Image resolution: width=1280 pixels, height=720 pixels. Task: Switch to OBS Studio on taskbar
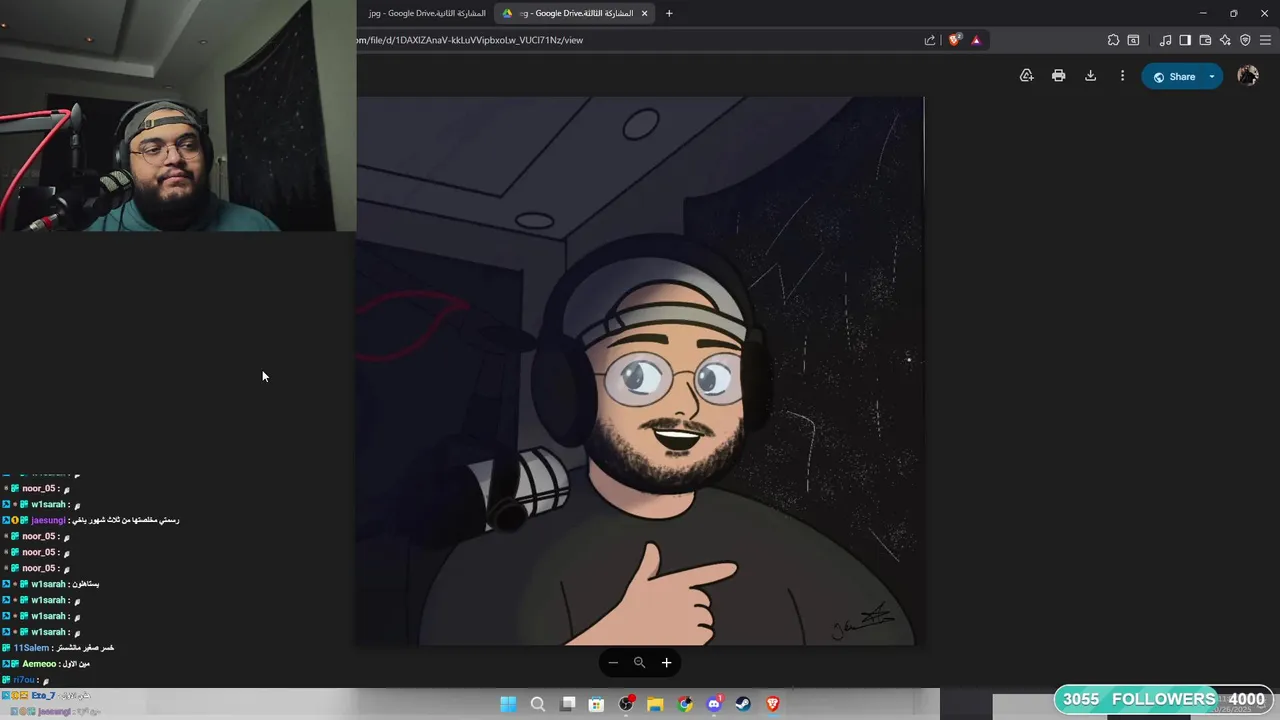pos(626,704)
